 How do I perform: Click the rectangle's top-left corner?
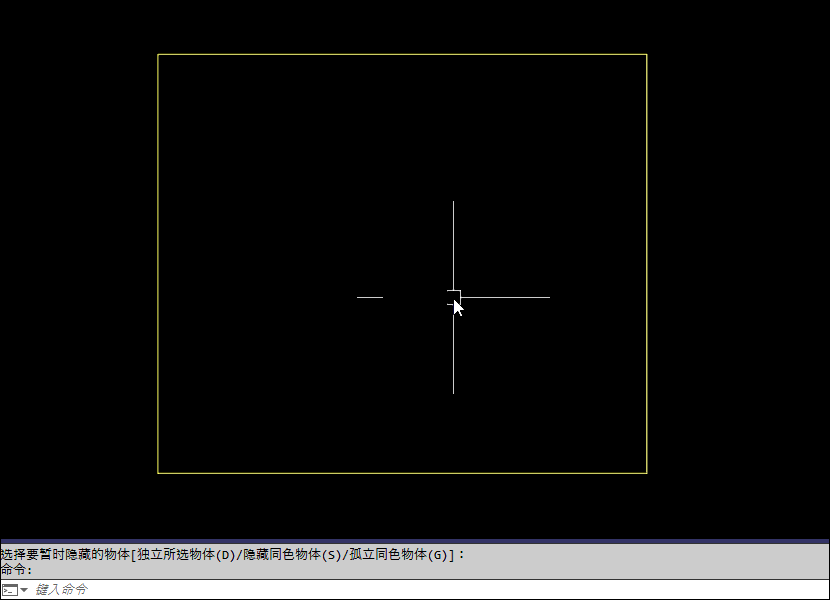coord(158,54)
